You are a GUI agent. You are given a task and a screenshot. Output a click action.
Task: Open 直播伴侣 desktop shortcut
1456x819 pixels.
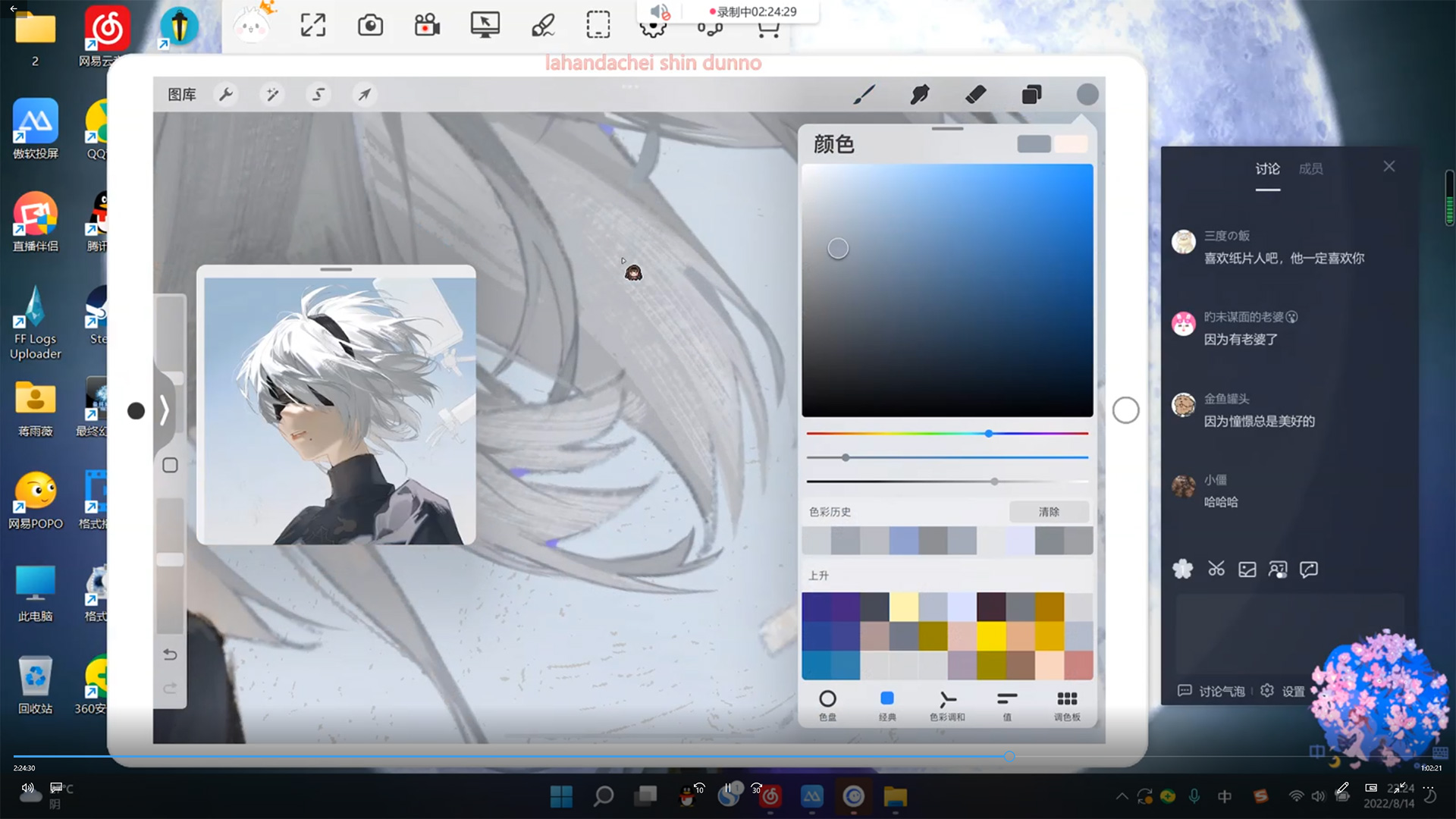(36, 221)
